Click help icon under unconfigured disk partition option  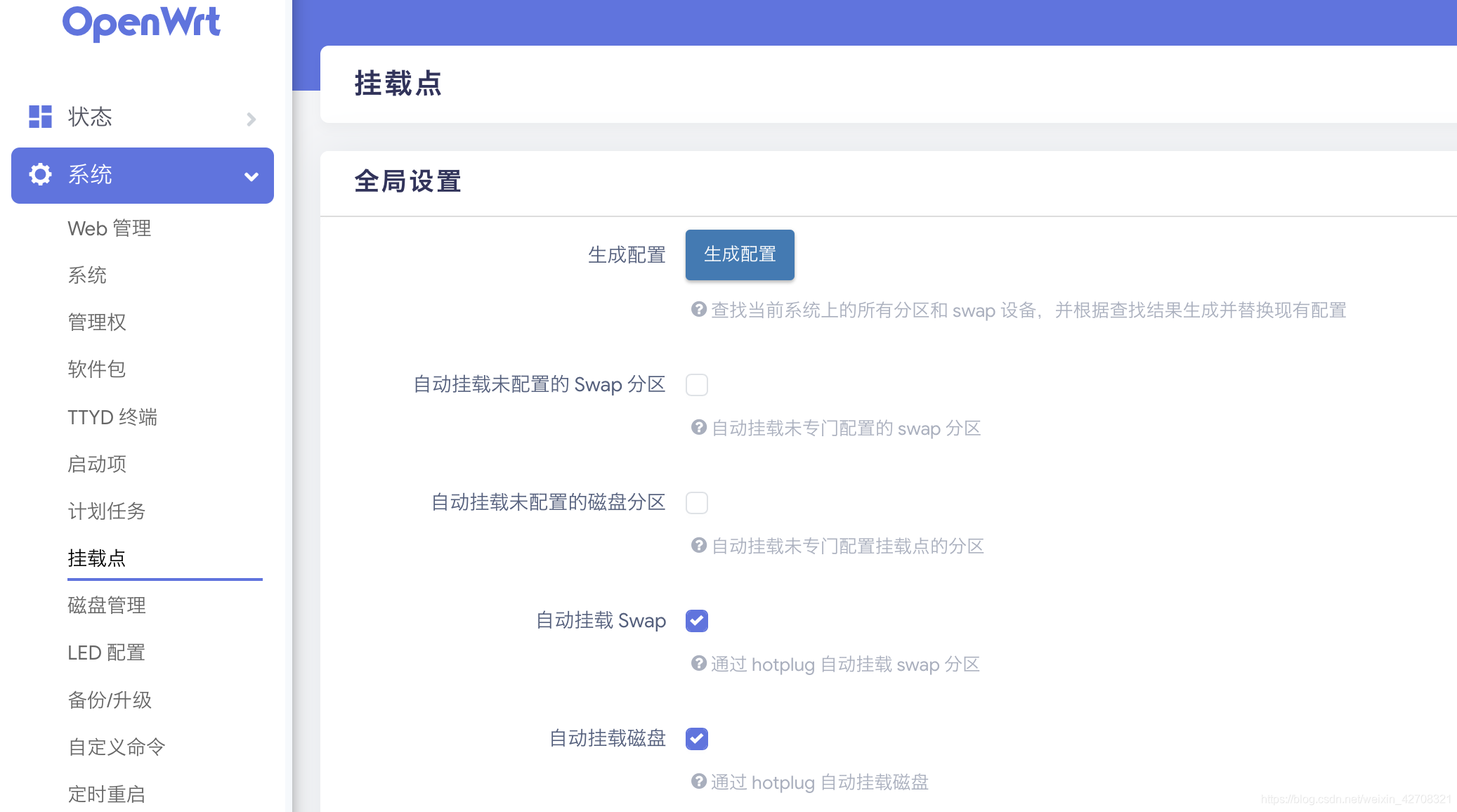click(698, 546)
